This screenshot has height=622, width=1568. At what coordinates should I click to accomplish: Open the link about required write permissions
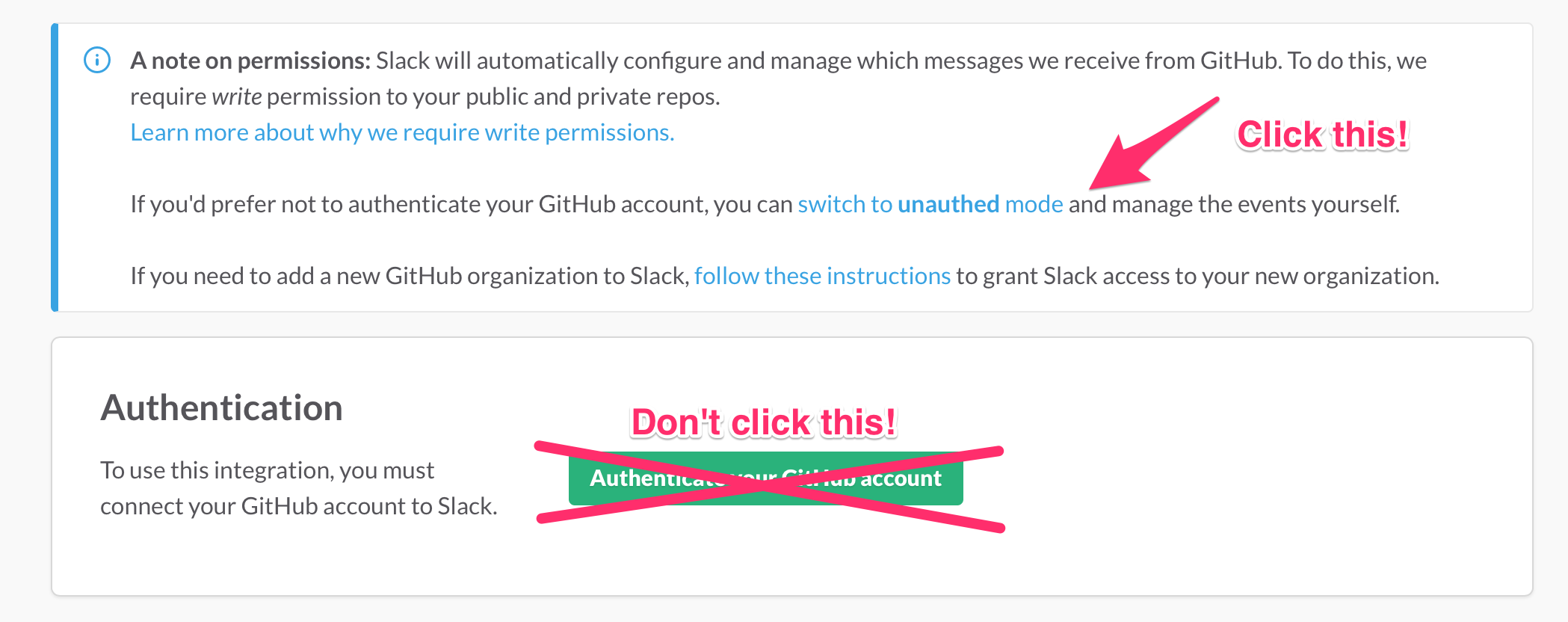(x=402, y=132)
